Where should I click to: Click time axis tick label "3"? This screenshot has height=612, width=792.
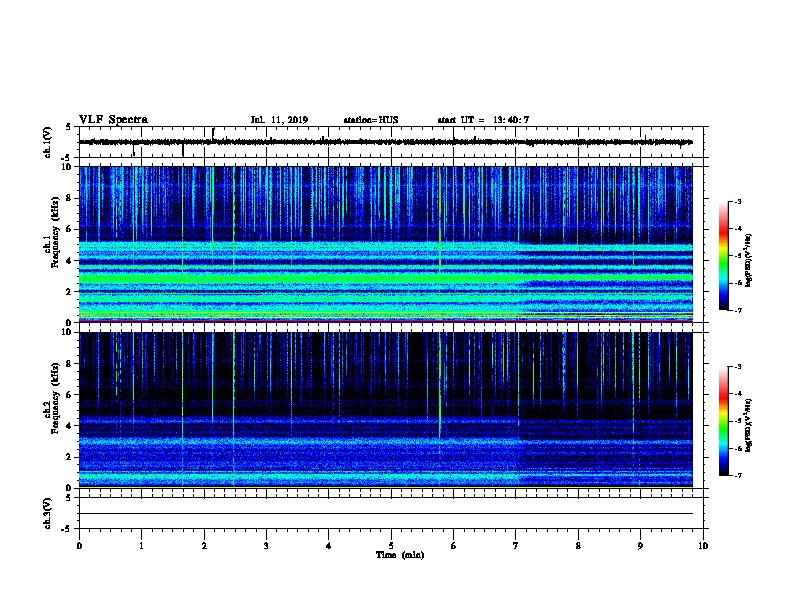266,546
